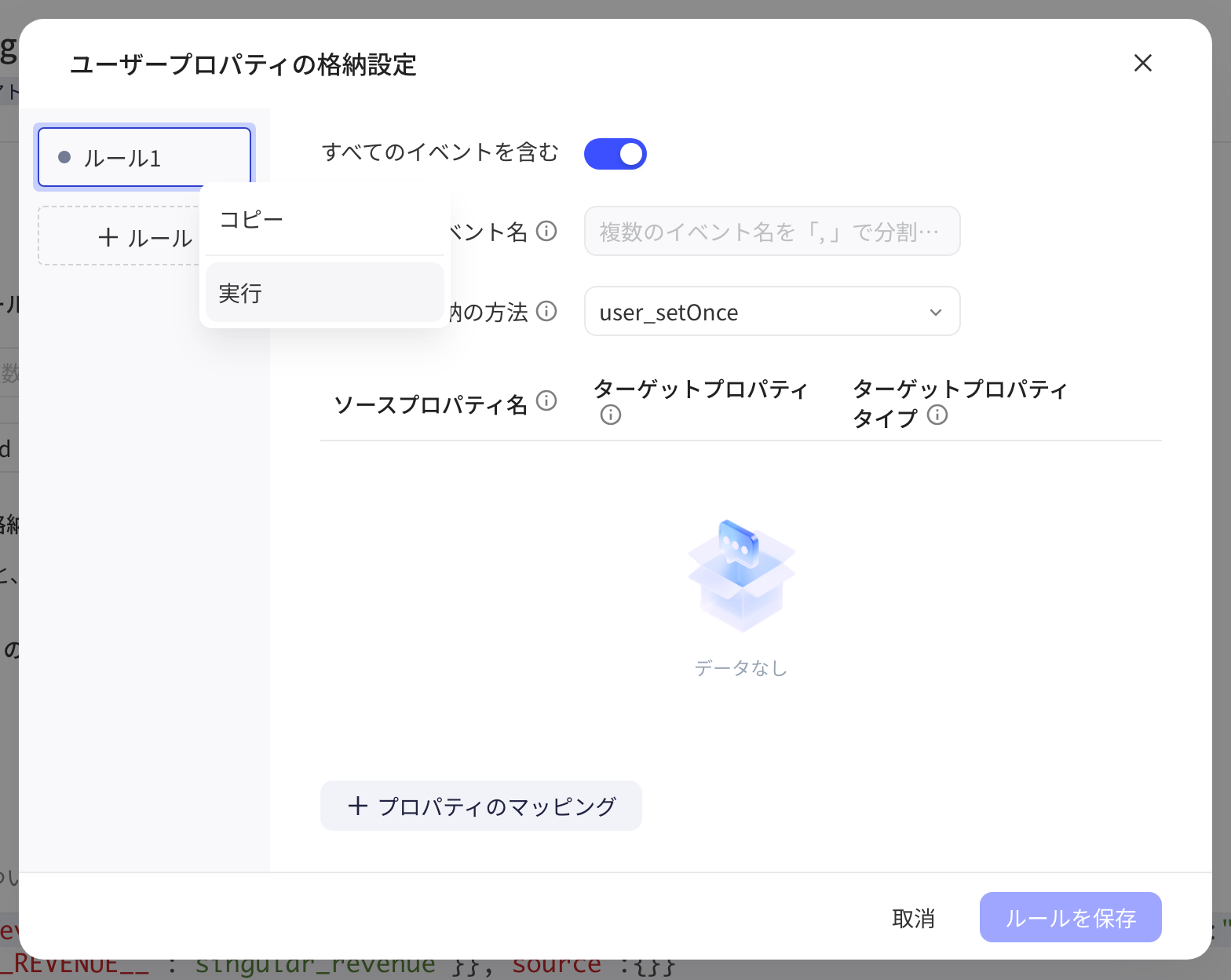Add a new rule with + ルール
Screen dimensions: 1231x980
click(x=119, y=236)
